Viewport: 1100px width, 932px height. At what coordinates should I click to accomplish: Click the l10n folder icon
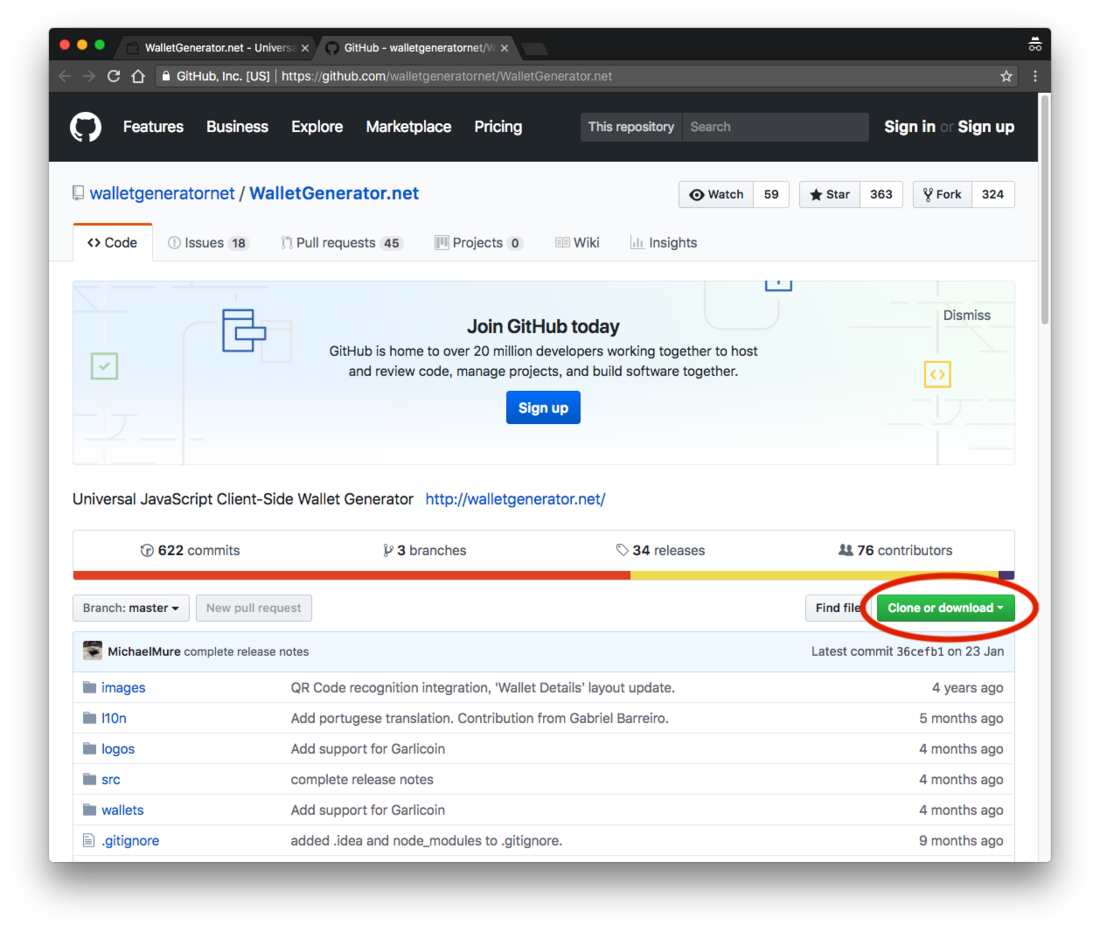click(89, 718)
